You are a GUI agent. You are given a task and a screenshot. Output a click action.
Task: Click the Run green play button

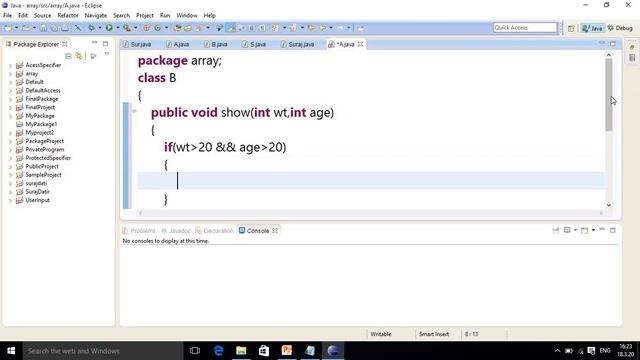click(109, 28)
